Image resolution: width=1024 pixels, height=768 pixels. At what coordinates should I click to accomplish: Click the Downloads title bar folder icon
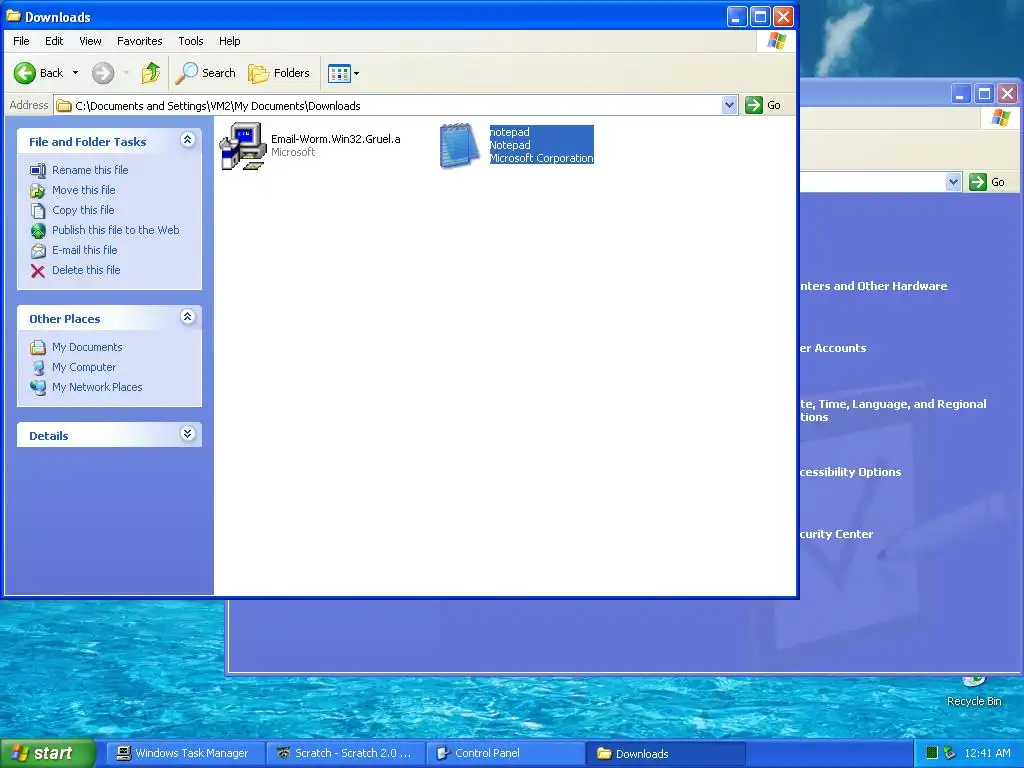point(13,16)
